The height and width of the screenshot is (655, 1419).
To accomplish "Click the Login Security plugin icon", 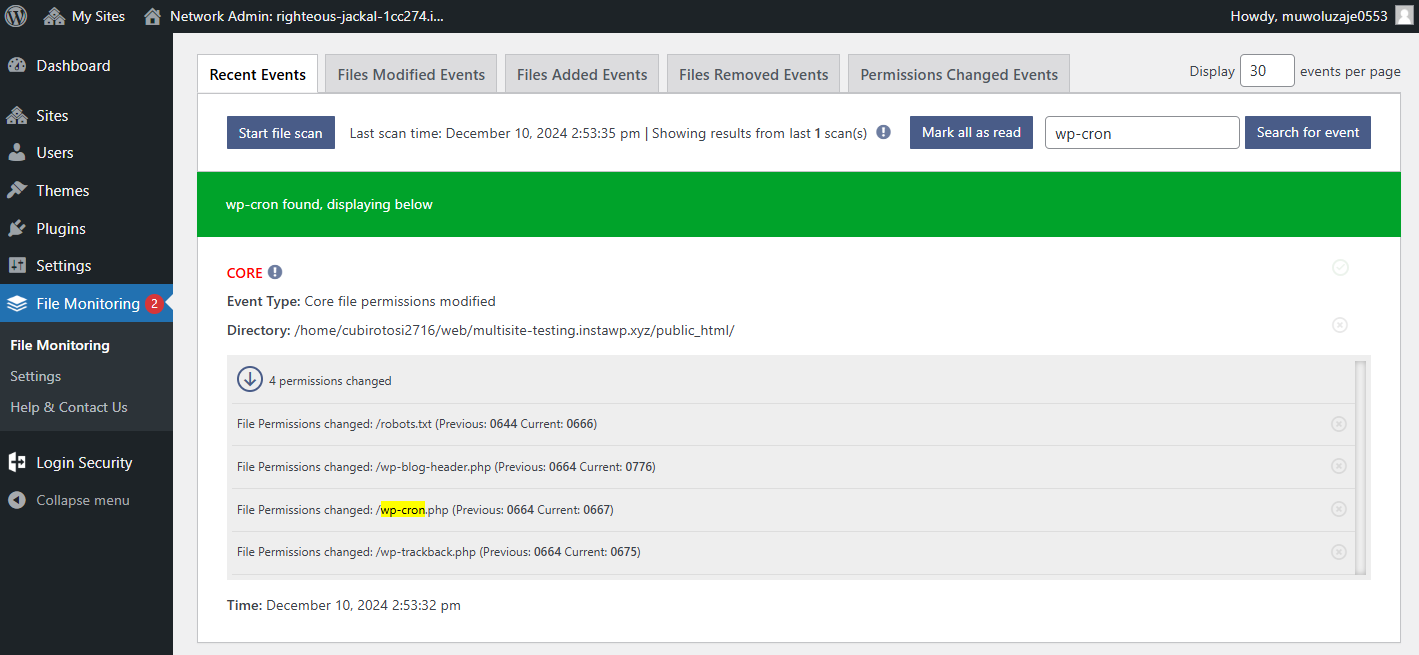I will click(x=17, y=463).
